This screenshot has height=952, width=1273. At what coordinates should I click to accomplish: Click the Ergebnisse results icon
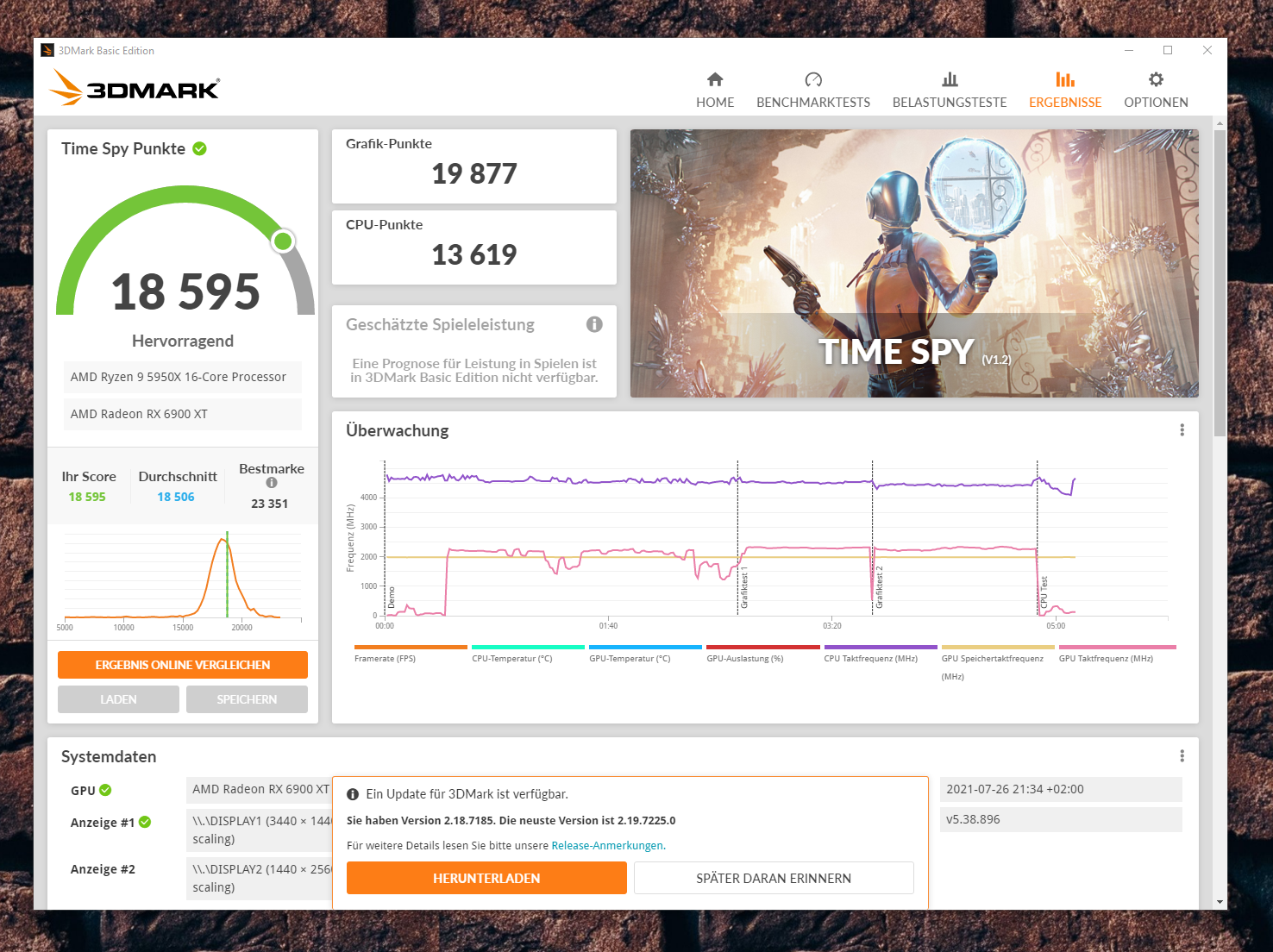[1065, 79]
